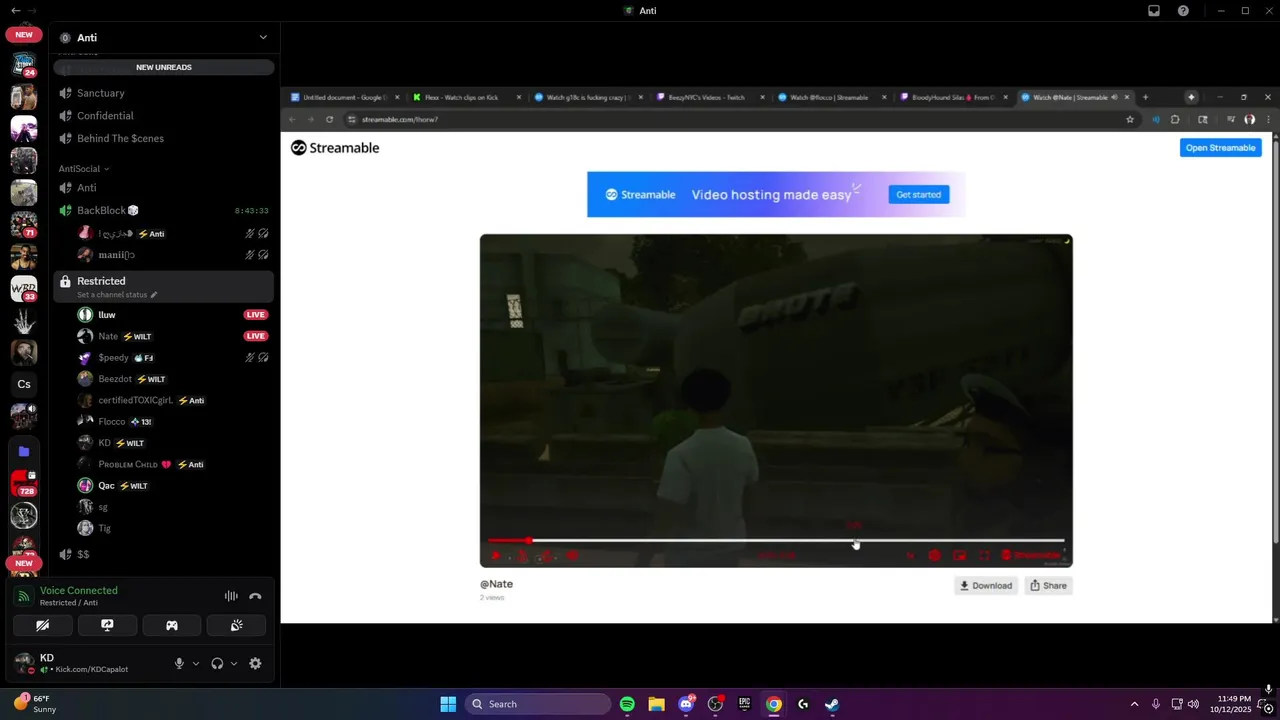The width and height of the screenshot is (1280, 720).
Task: Click the taskbar Search box
Action: pos(538,704)
